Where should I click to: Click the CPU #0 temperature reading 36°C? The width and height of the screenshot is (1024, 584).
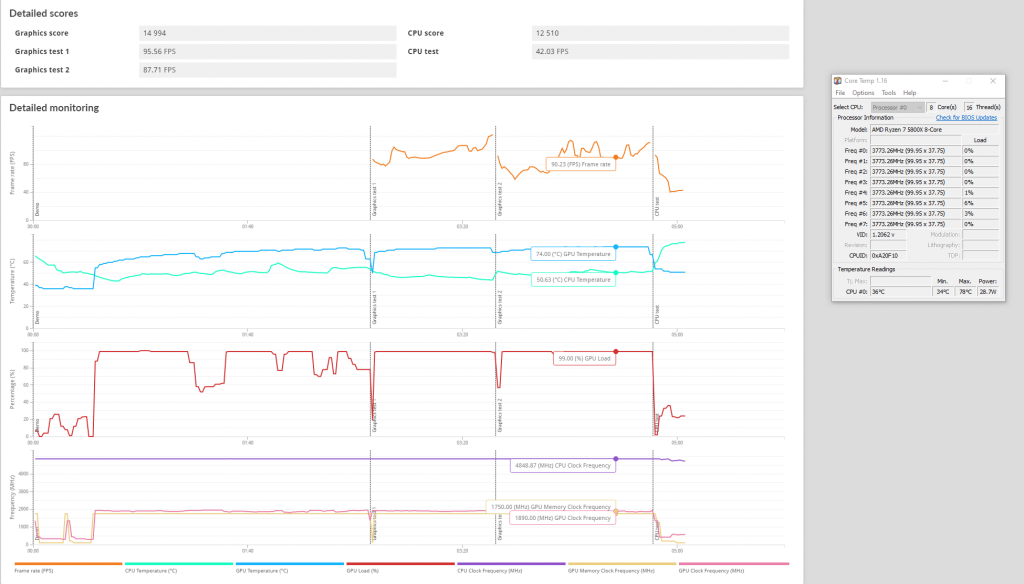[x=901, y=292]
